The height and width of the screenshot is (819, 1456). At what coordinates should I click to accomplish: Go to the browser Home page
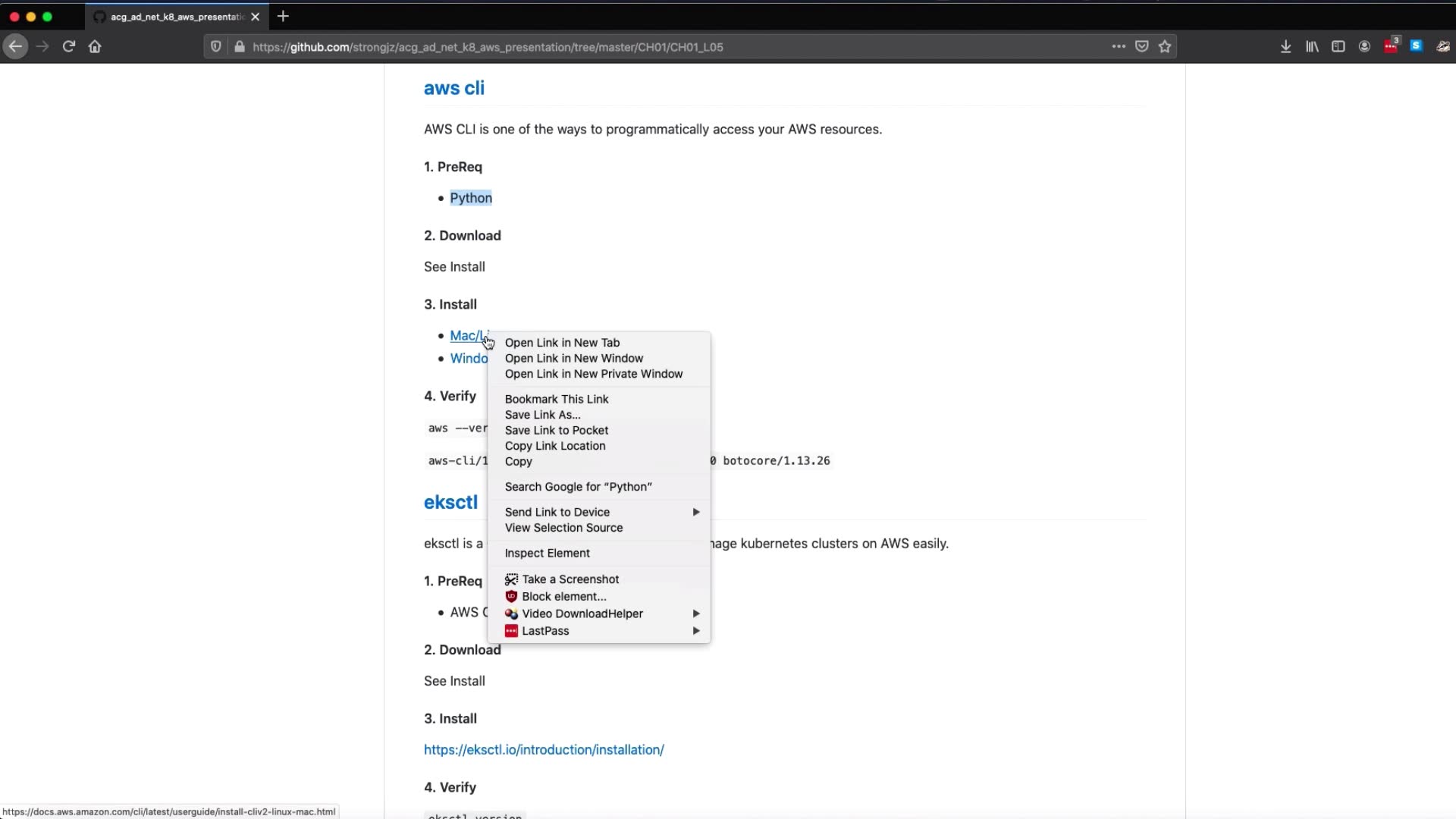point(95,46)
